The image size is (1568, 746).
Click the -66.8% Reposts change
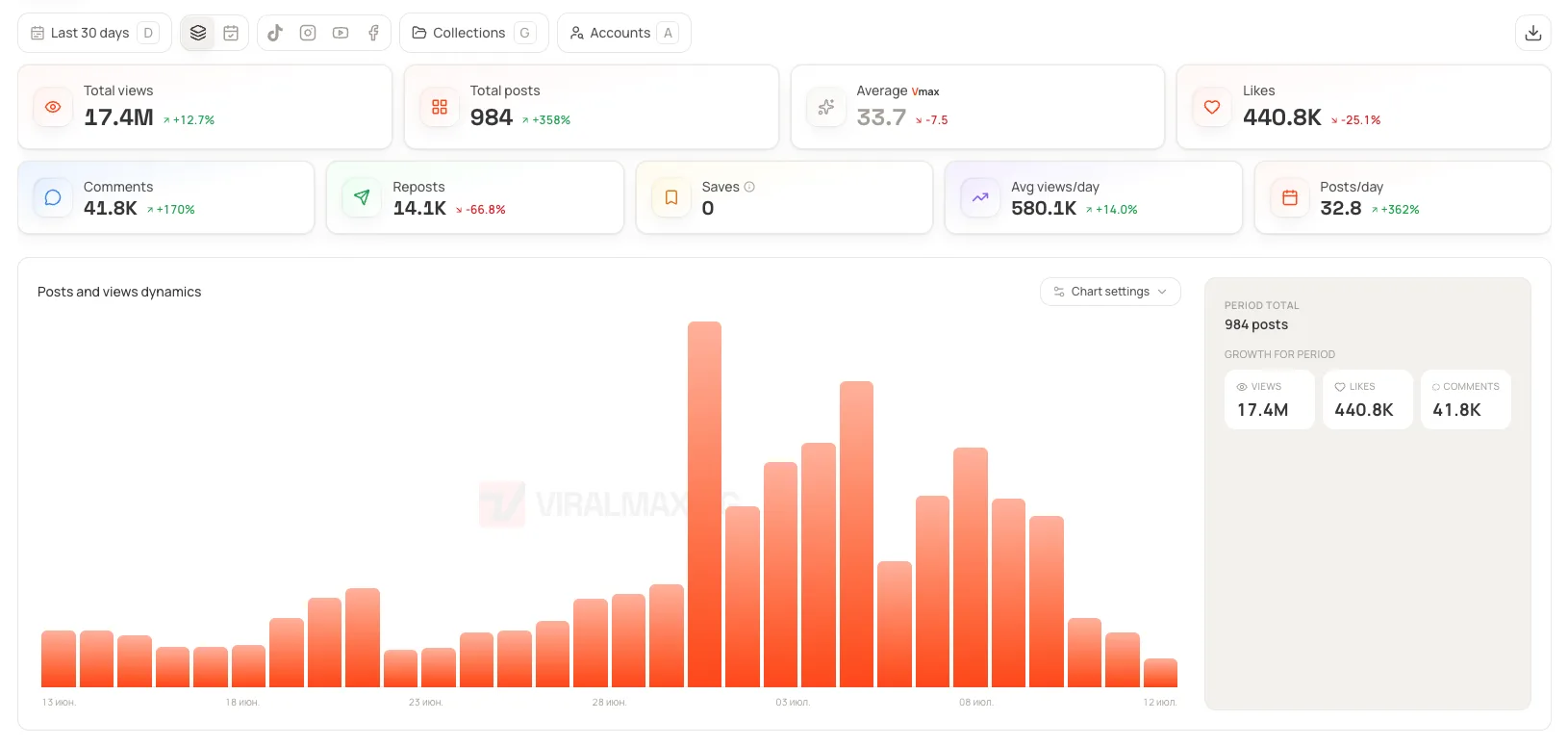tap(481, 209)
